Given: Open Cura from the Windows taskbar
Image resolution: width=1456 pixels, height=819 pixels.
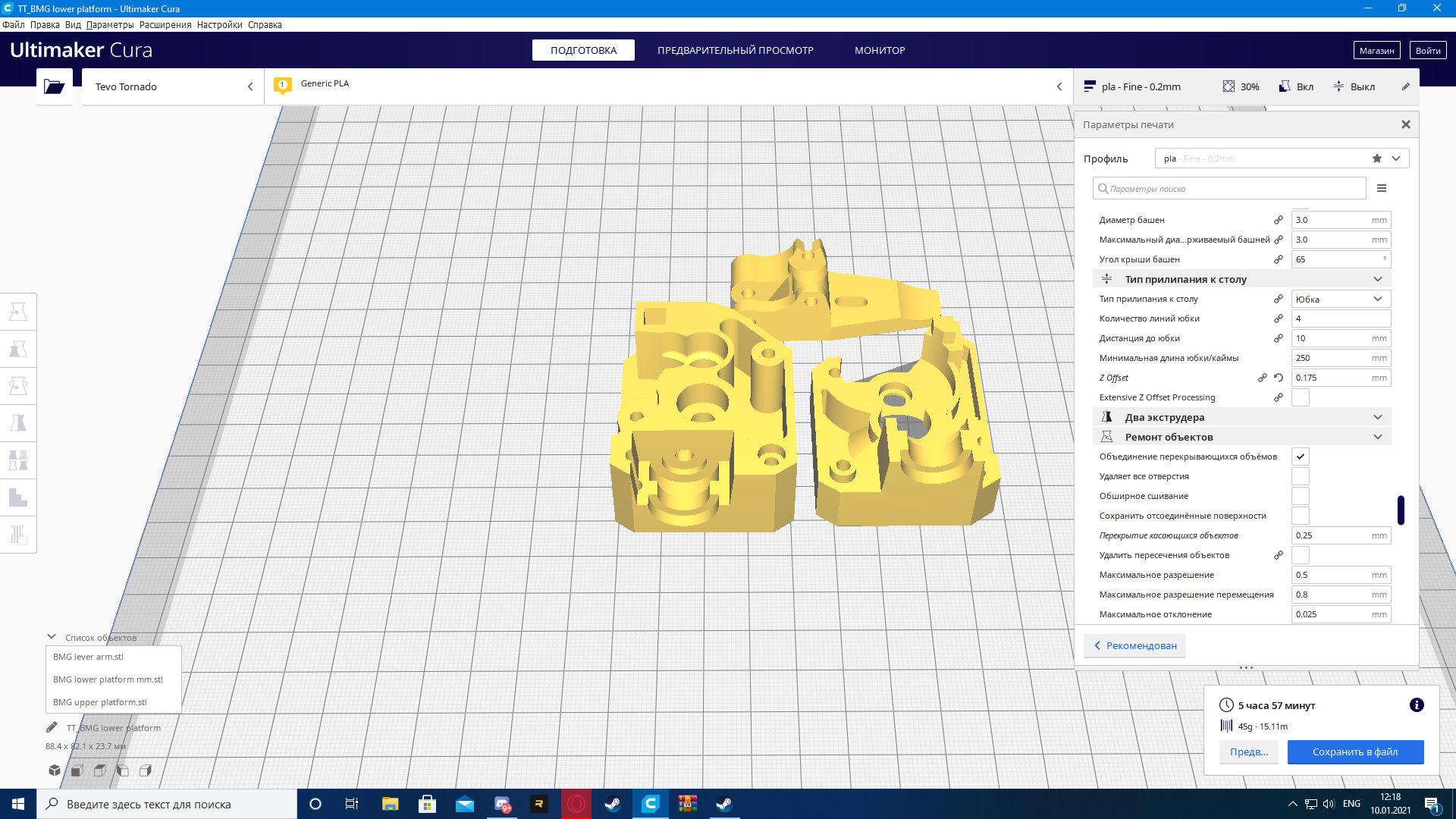Looking at the screenshot, I should click(x=651, y=804).
